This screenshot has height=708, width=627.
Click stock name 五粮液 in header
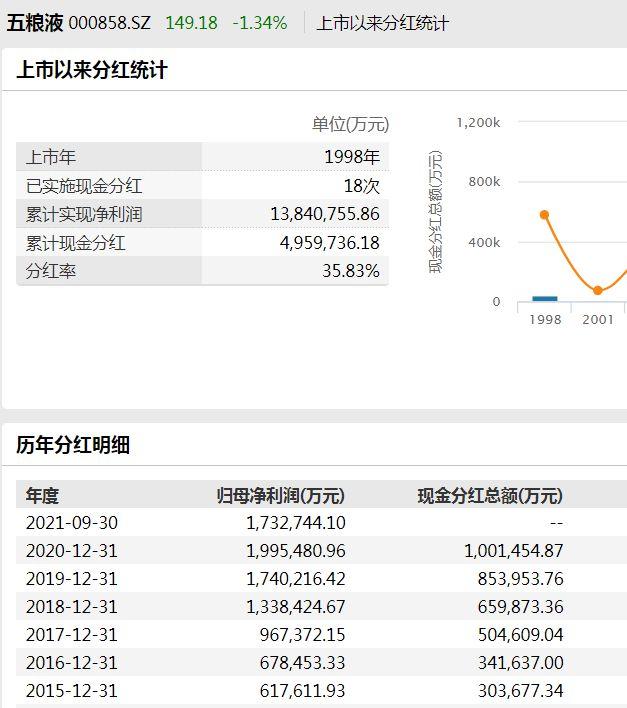pyautogui.click(x=35, y=23)
